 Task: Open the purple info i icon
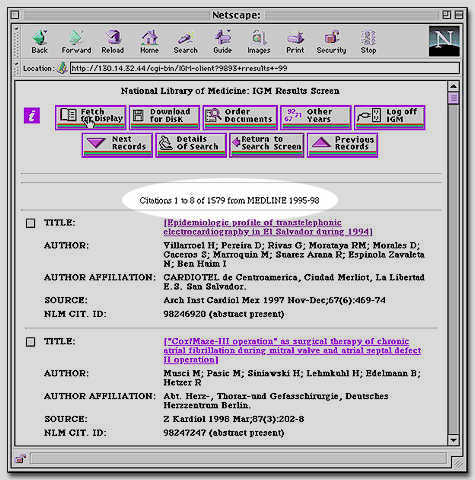[x=32, y=116]
